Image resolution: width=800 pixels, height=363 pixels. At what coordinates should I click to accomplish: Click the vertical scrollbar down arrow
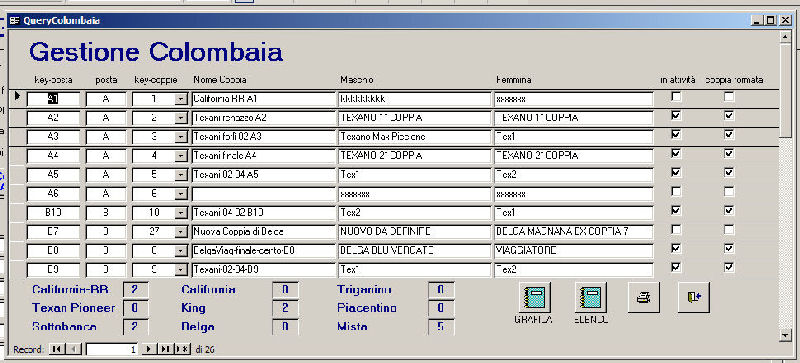click(x=785, y=335)
